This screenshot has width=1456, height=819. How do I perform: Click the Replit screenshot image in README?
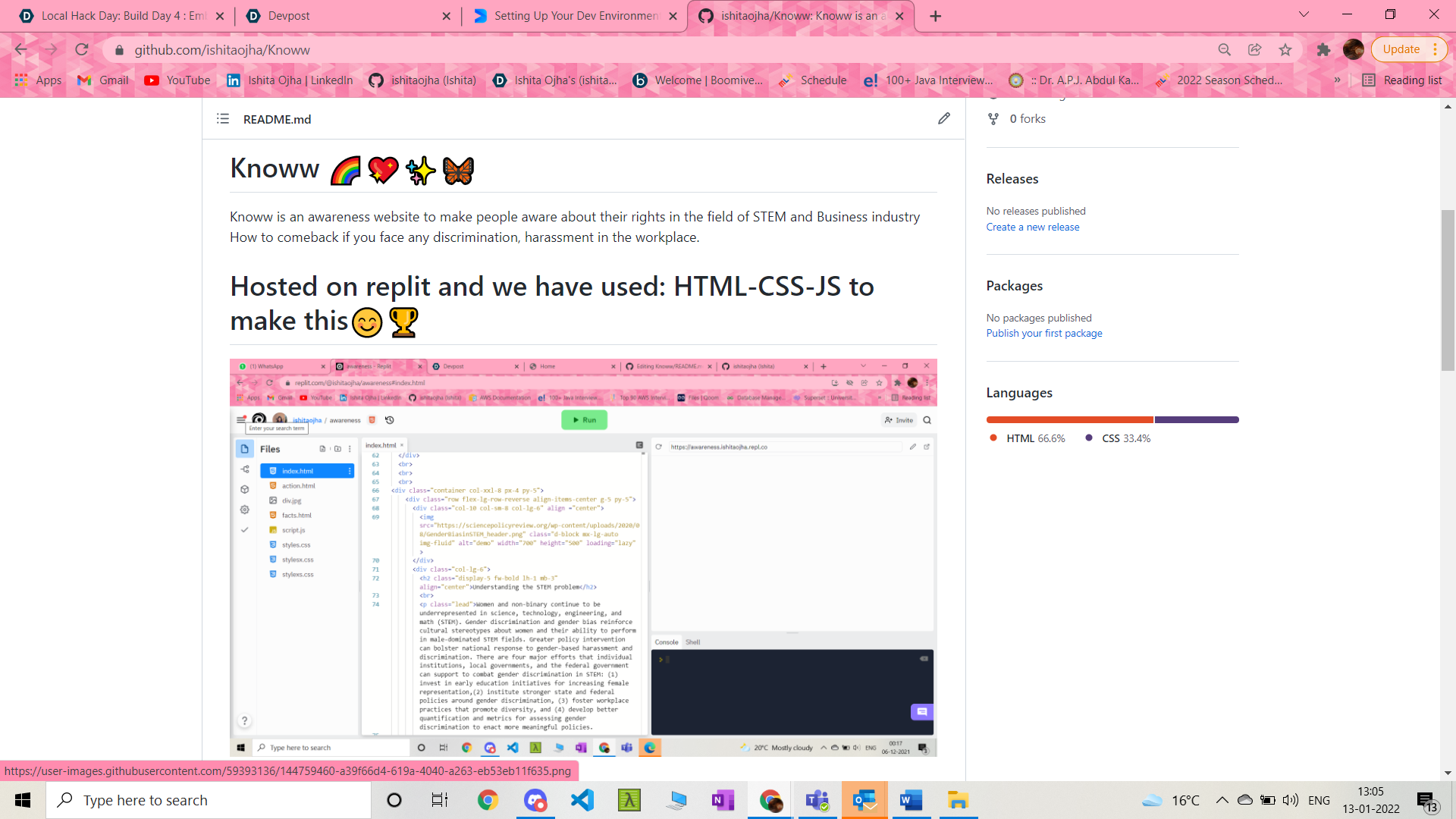(x=583, y=557)
